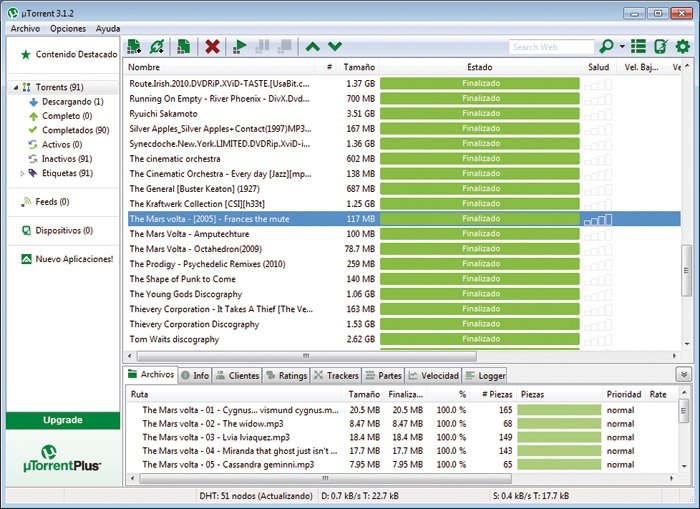The image size is (700, 509).
Task: Switch to the Velocidad tab
Action: [433, 375]
